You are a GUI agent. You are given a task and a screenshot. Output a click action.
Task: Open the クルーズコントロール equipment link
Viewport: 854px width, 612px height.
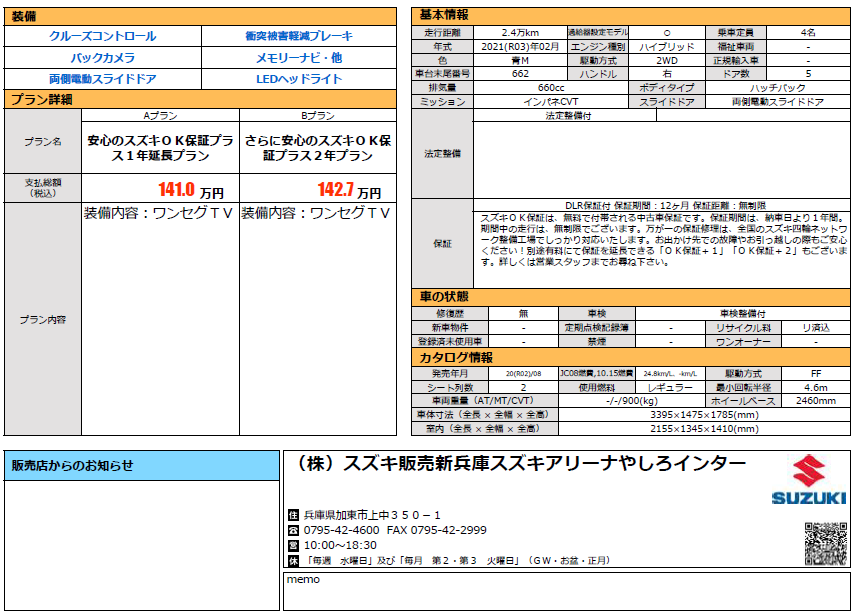tap(102, 36)
